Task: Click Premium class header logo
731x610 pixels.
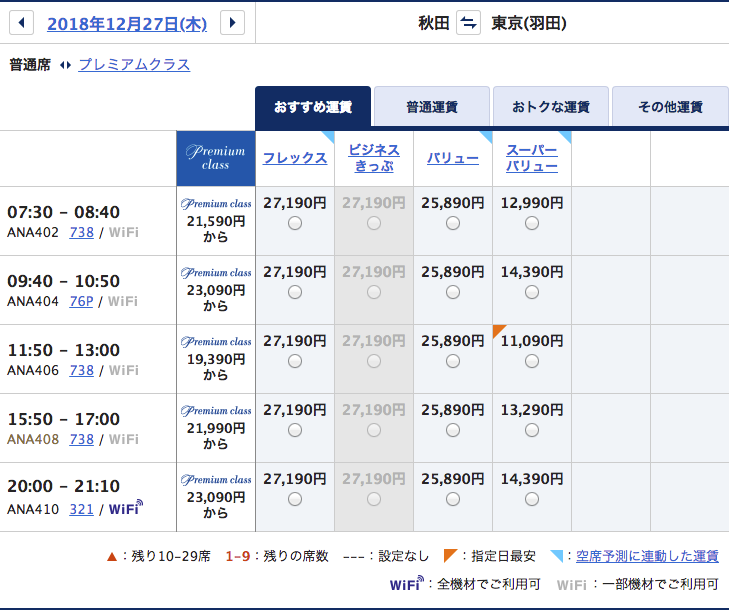Action: [x=215, y=158]
